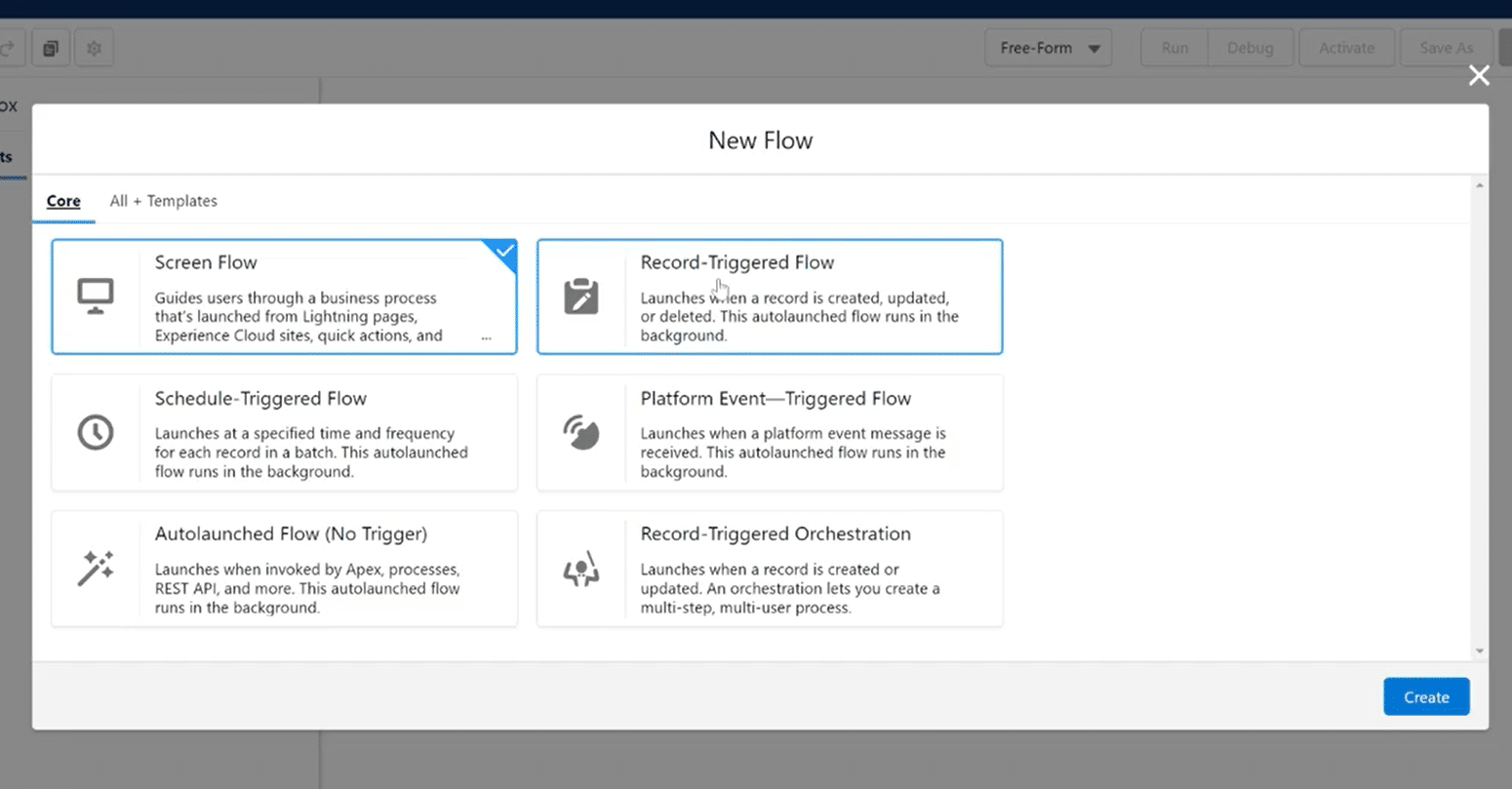Image resolution: width=1512 pixels, height=789 pixels.
Task: Click the Record-Triggered Flow clipboard icon
Action: pos(581,296)
